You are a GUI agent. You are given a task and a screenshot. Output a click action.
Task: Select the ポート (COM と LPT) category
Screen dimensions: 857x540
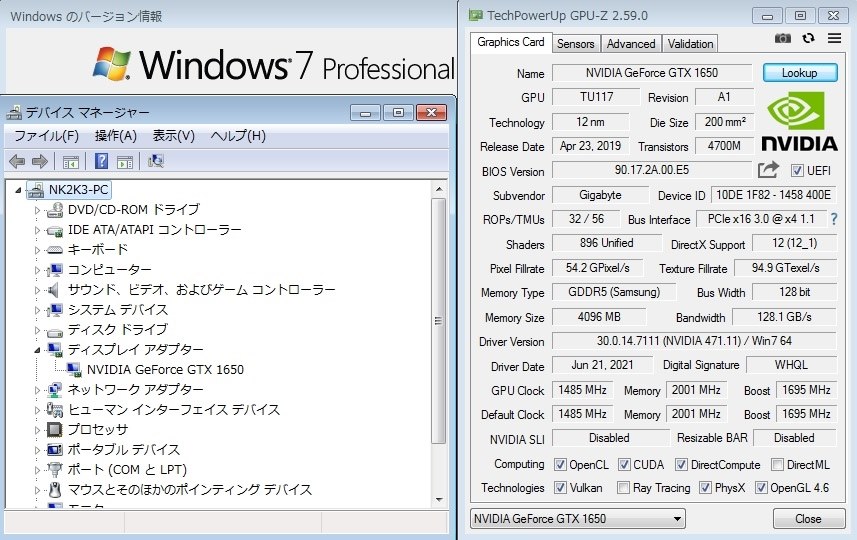(x=127, y=469)
